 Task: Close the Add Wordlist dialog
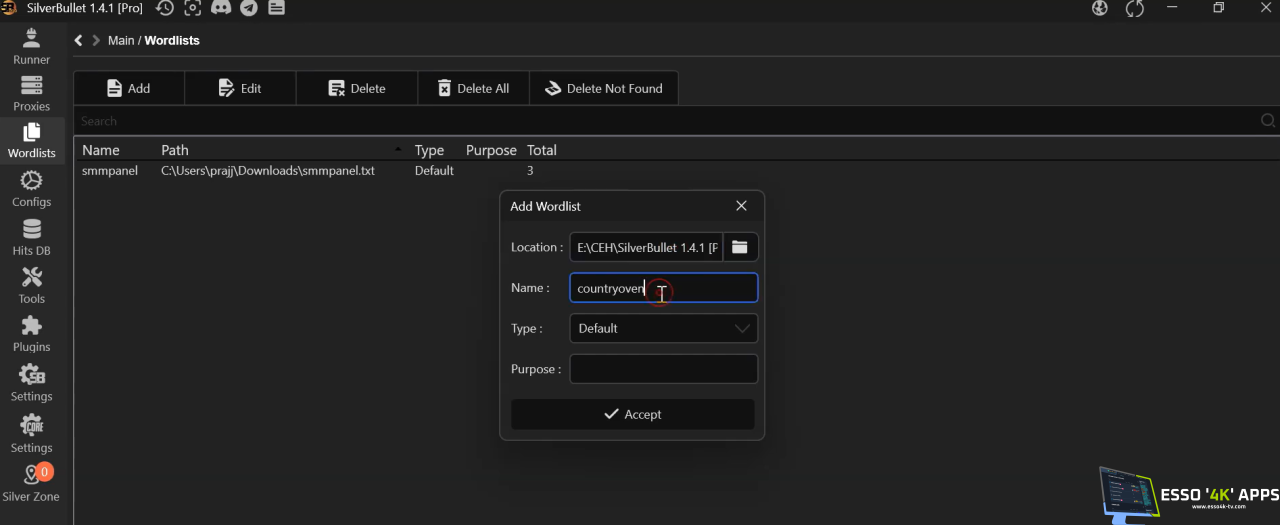[x=741, y=206]
